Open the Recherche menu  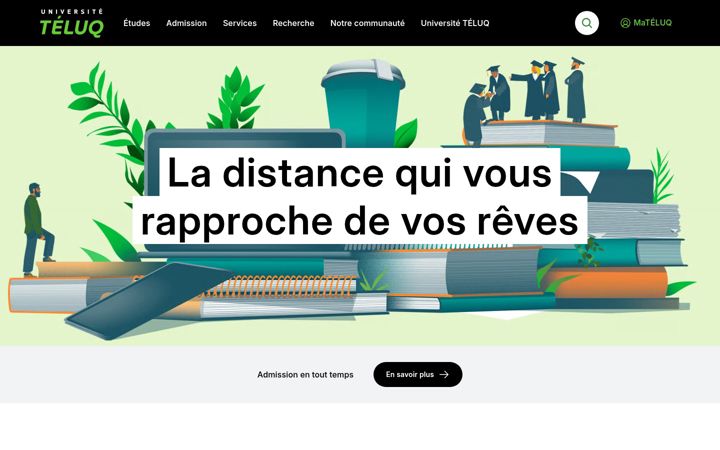pos(293,23)
